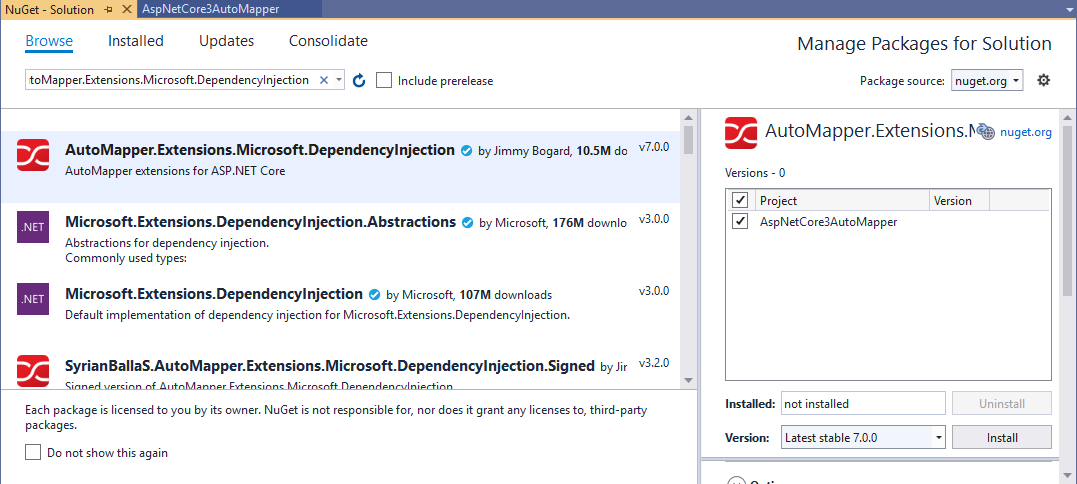Switch to the AspNetCore3AutoMapper tab
1077x484 pixels.
click(211, 10)
